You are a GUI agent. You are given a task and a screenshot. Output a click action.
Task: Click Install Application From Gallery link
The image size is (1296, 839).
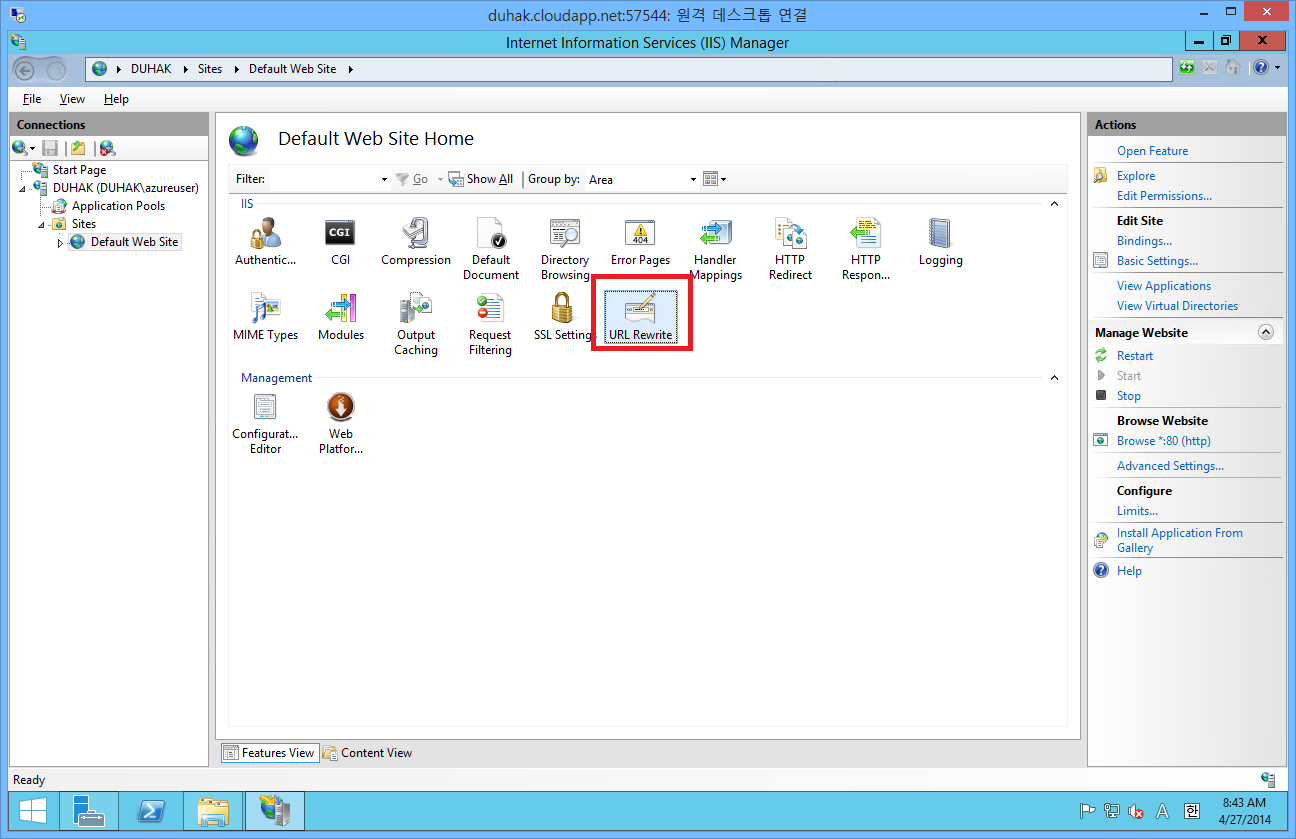point(1180,540)
